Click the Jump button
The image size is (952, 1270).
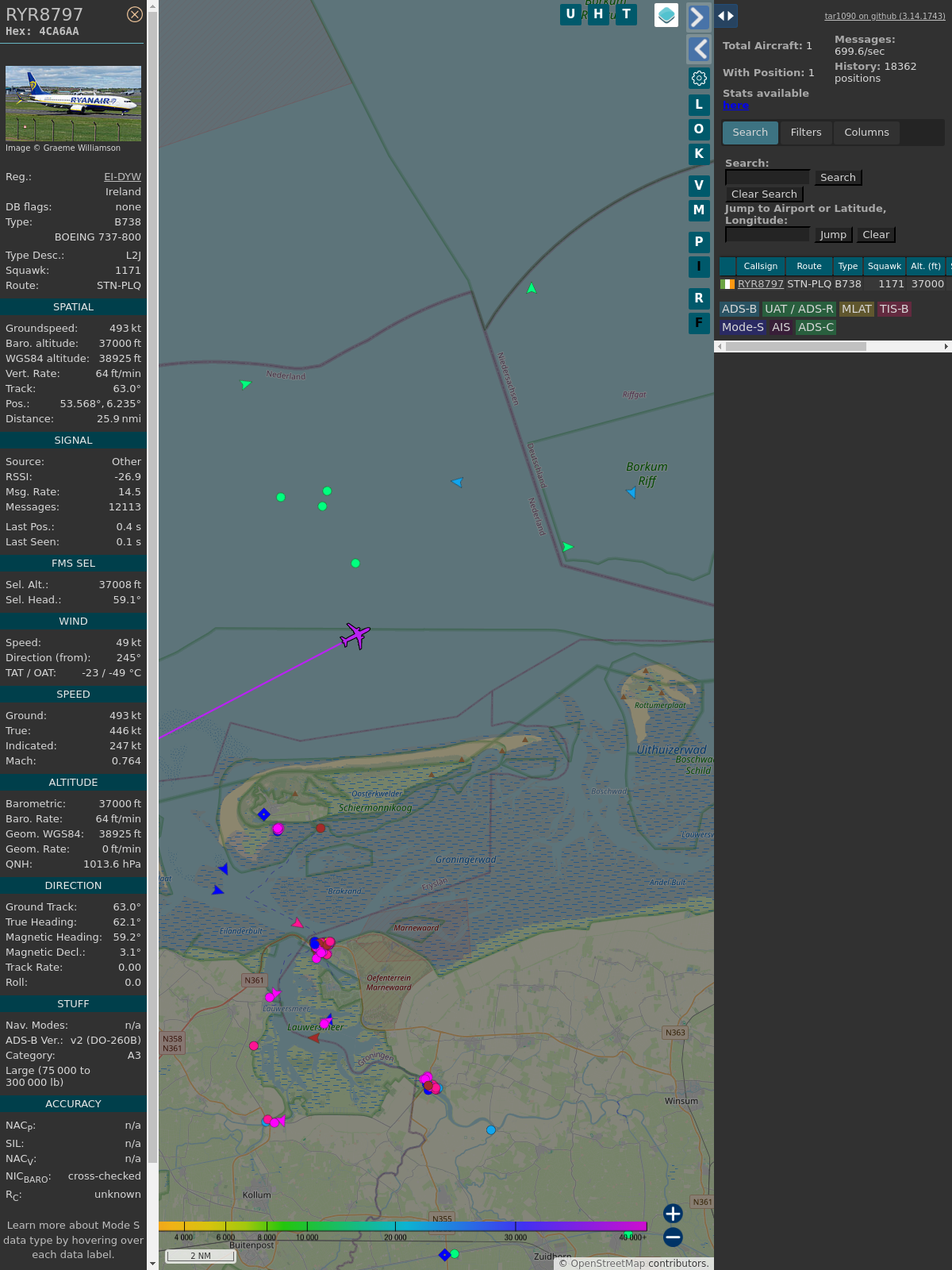coord(833,235)
